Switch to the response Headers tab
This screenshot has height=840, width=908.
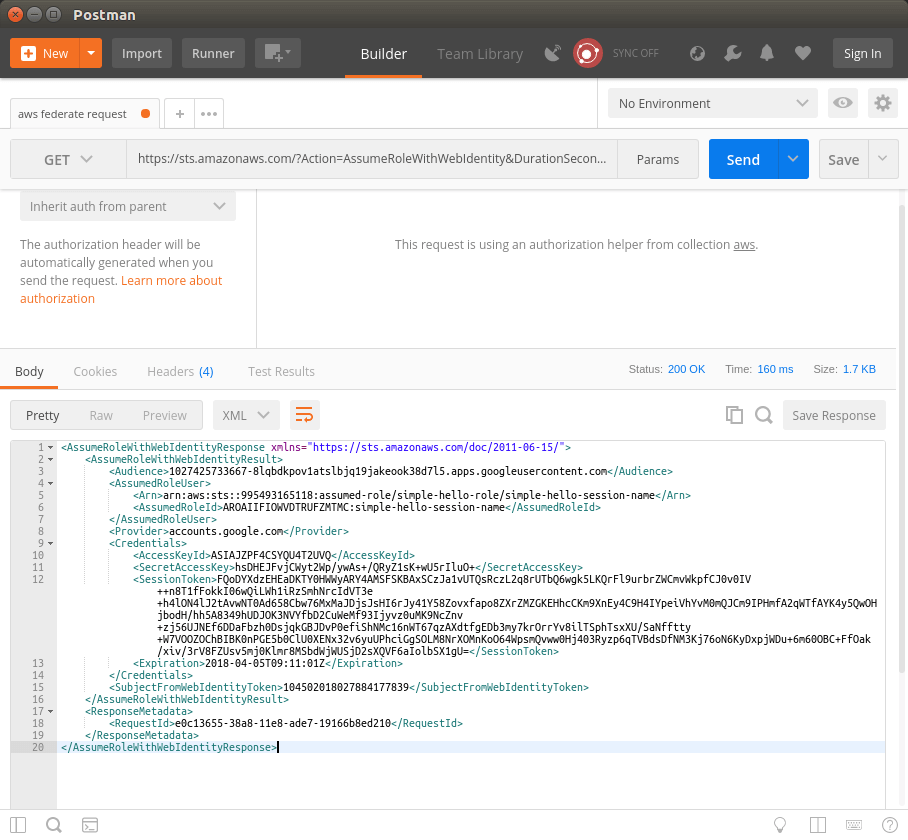[180, 371]
